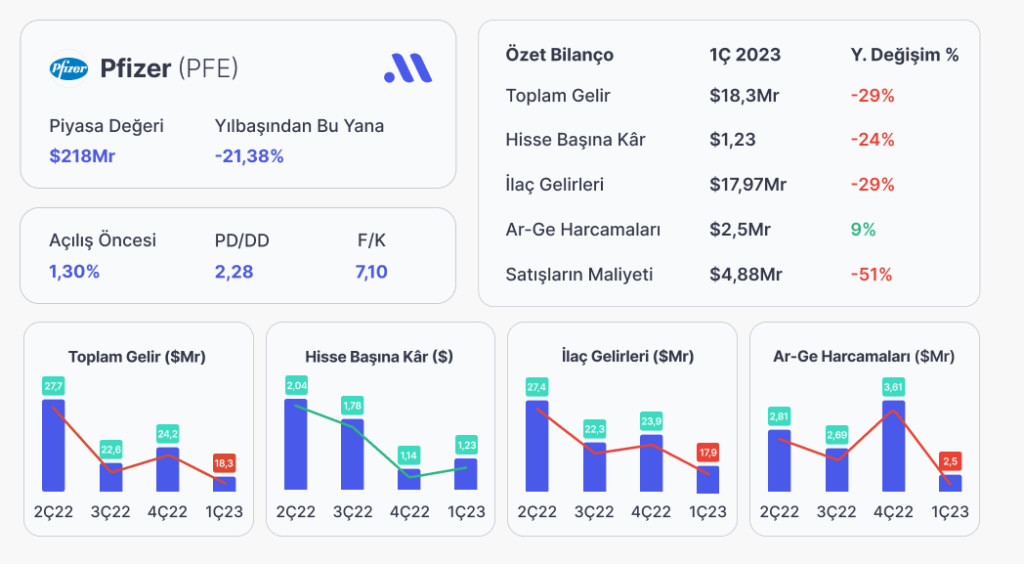Screen dimensions: 1024x564
Task: Click the 24,2 bar label in Toplam Gelir chart
Action: pos(167,434)
